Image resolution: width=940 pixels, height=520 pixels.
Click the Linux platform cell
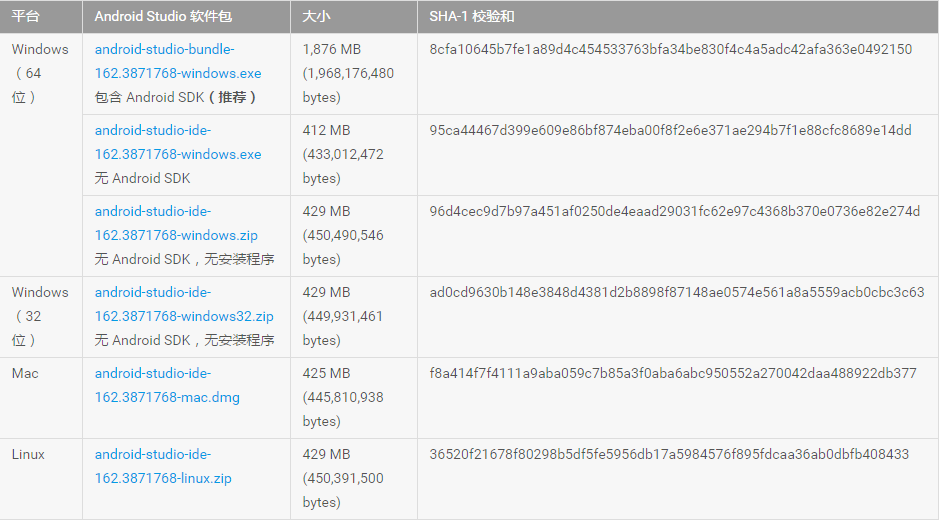pos(28,454)
